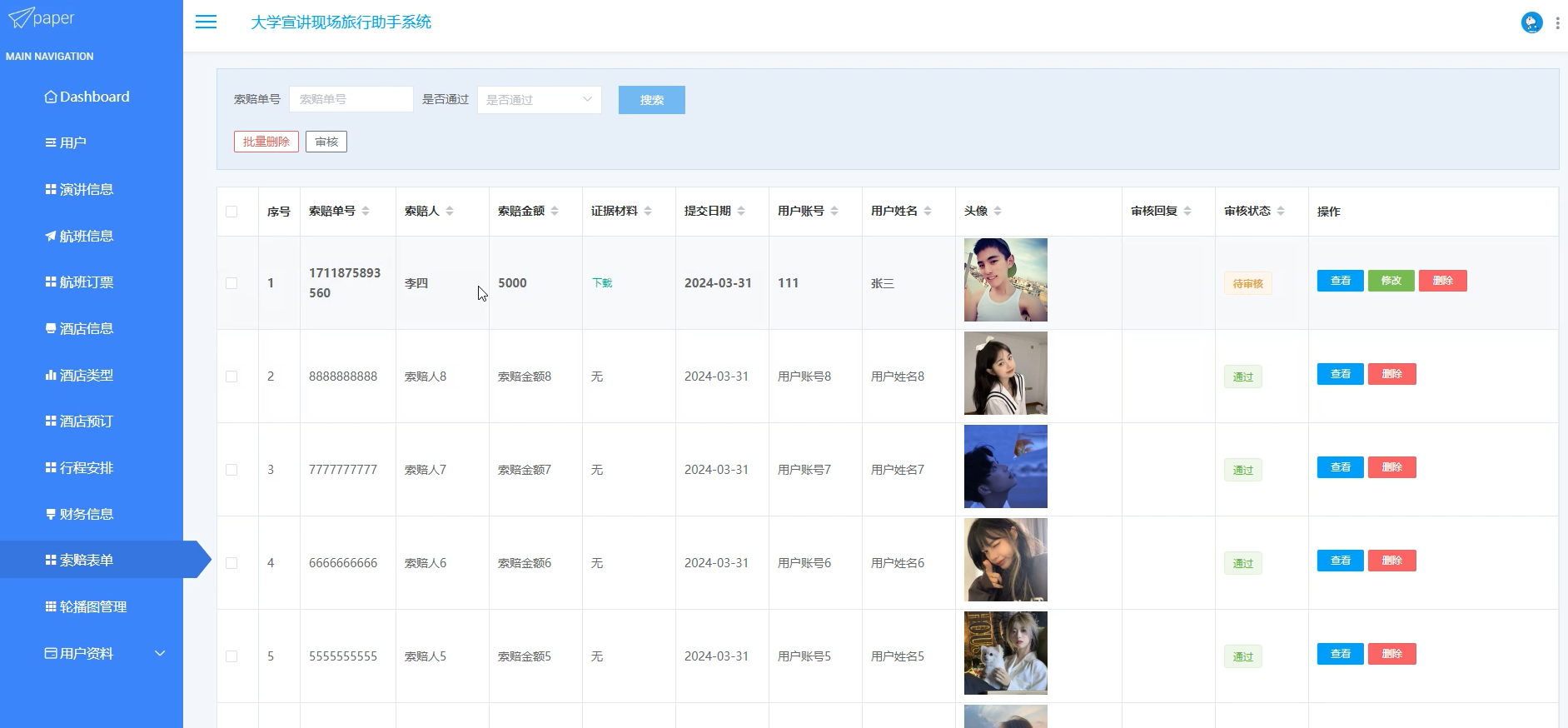This screenshot has height=728, width=1568.
Task: Open the vertical three-dot menu in header
Action: 1557,23
